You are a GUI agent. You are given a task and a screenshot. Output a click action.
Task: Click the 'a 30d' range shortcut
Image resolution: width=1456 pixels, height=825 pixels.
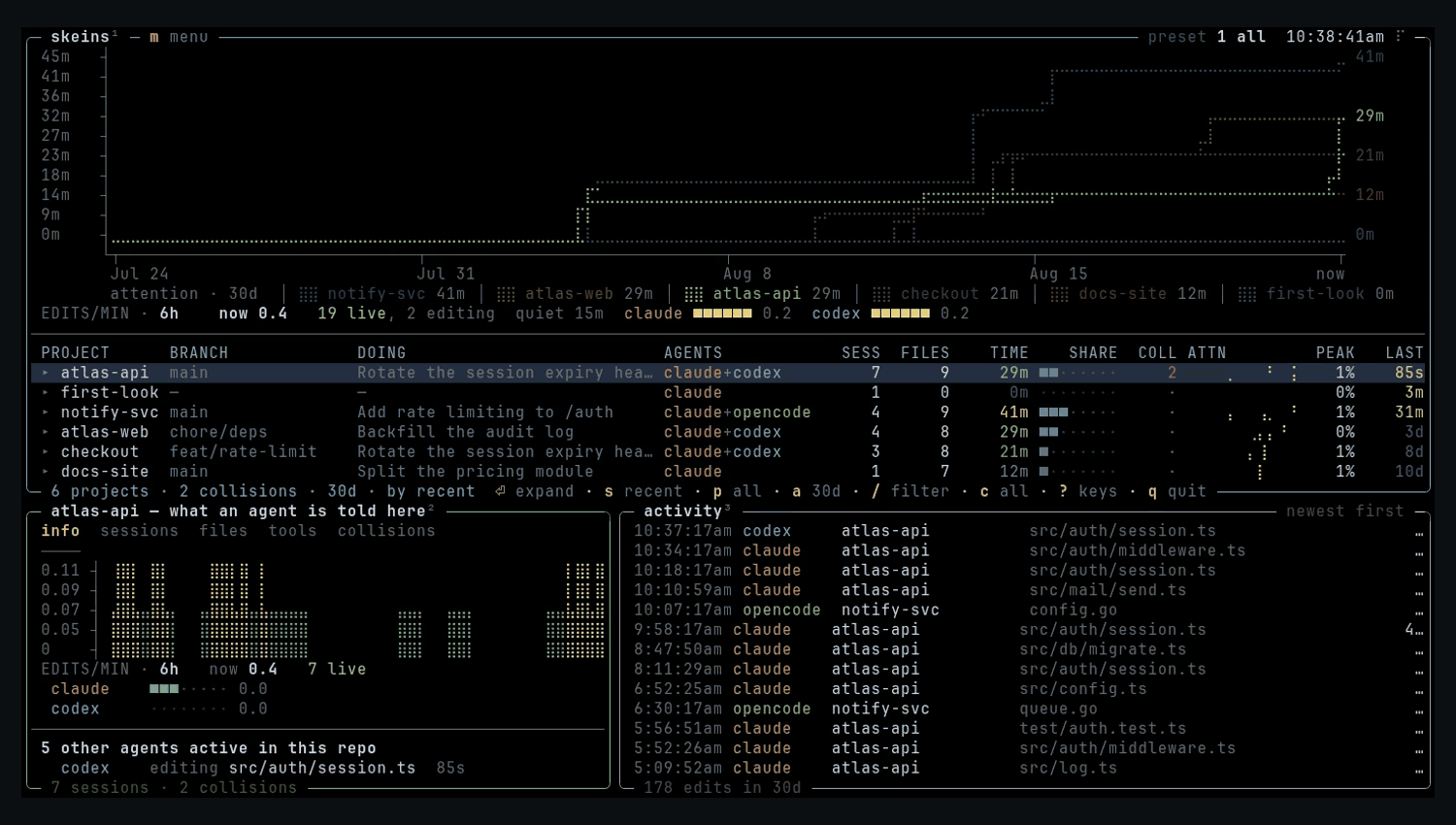(x=816, y=491)
